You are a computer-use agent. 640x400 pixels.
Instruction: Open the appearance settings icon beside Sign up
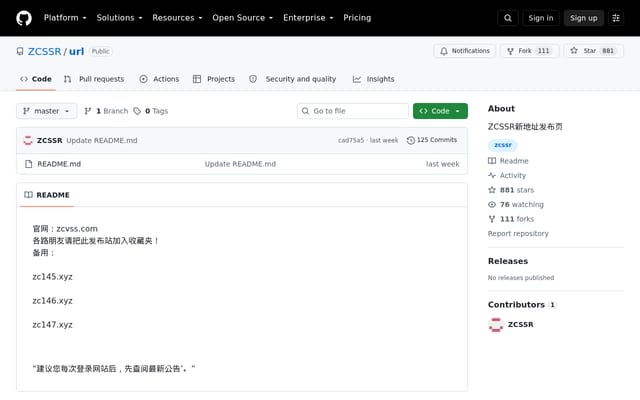(616, 18)
